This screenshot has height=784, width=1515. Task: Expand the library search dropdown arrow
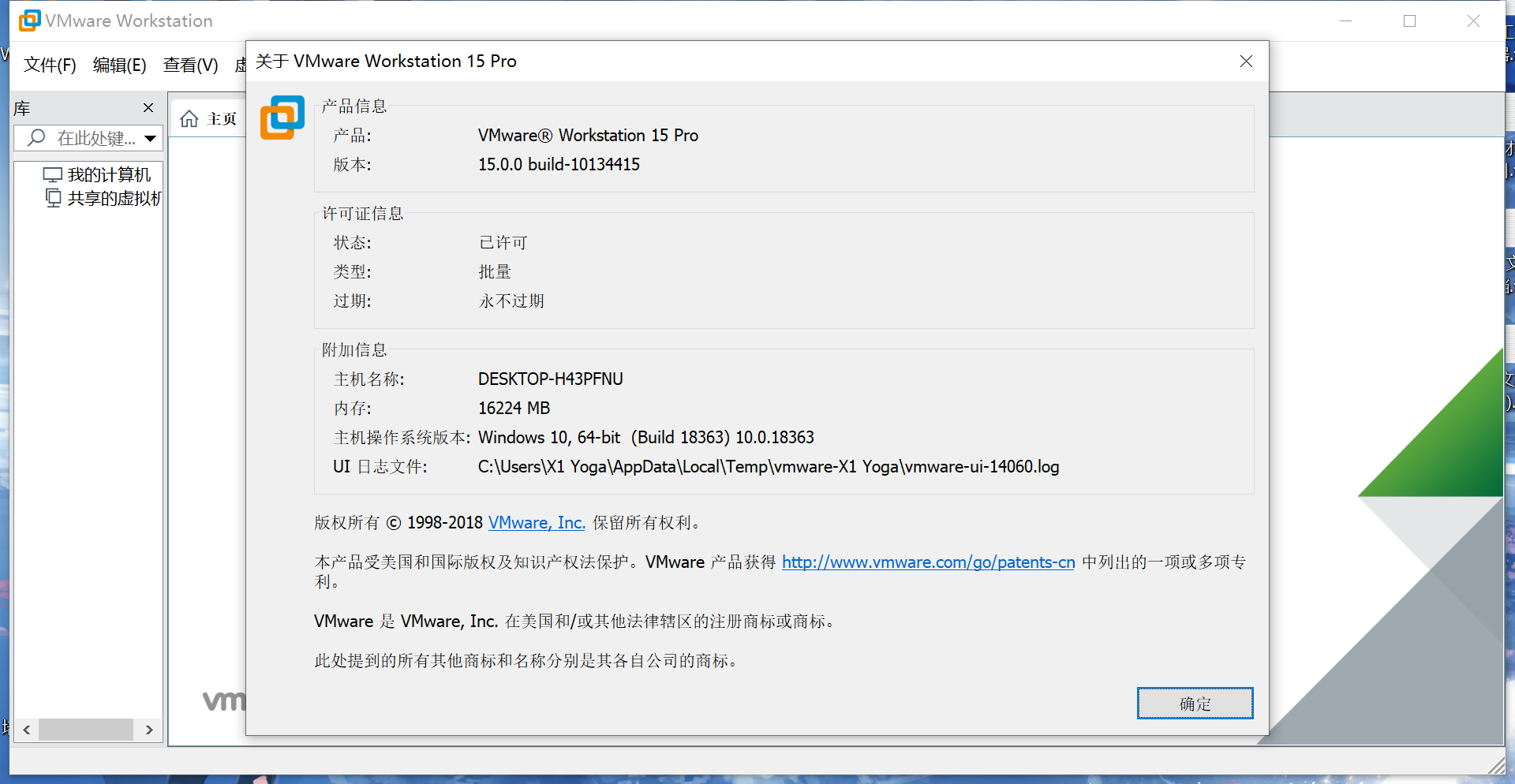click(x=151, y=139)
